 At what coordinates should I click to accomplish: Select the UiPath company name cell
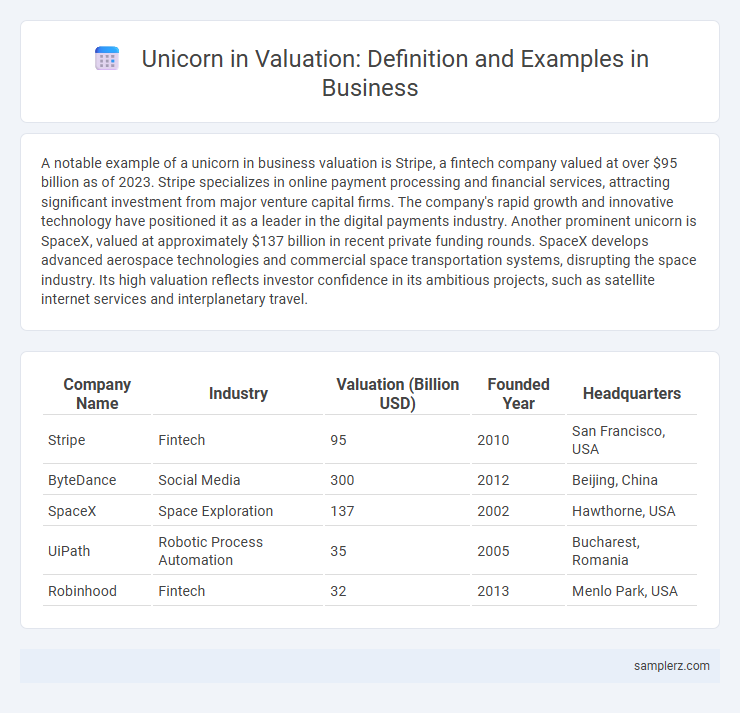(x=97, y=551)
